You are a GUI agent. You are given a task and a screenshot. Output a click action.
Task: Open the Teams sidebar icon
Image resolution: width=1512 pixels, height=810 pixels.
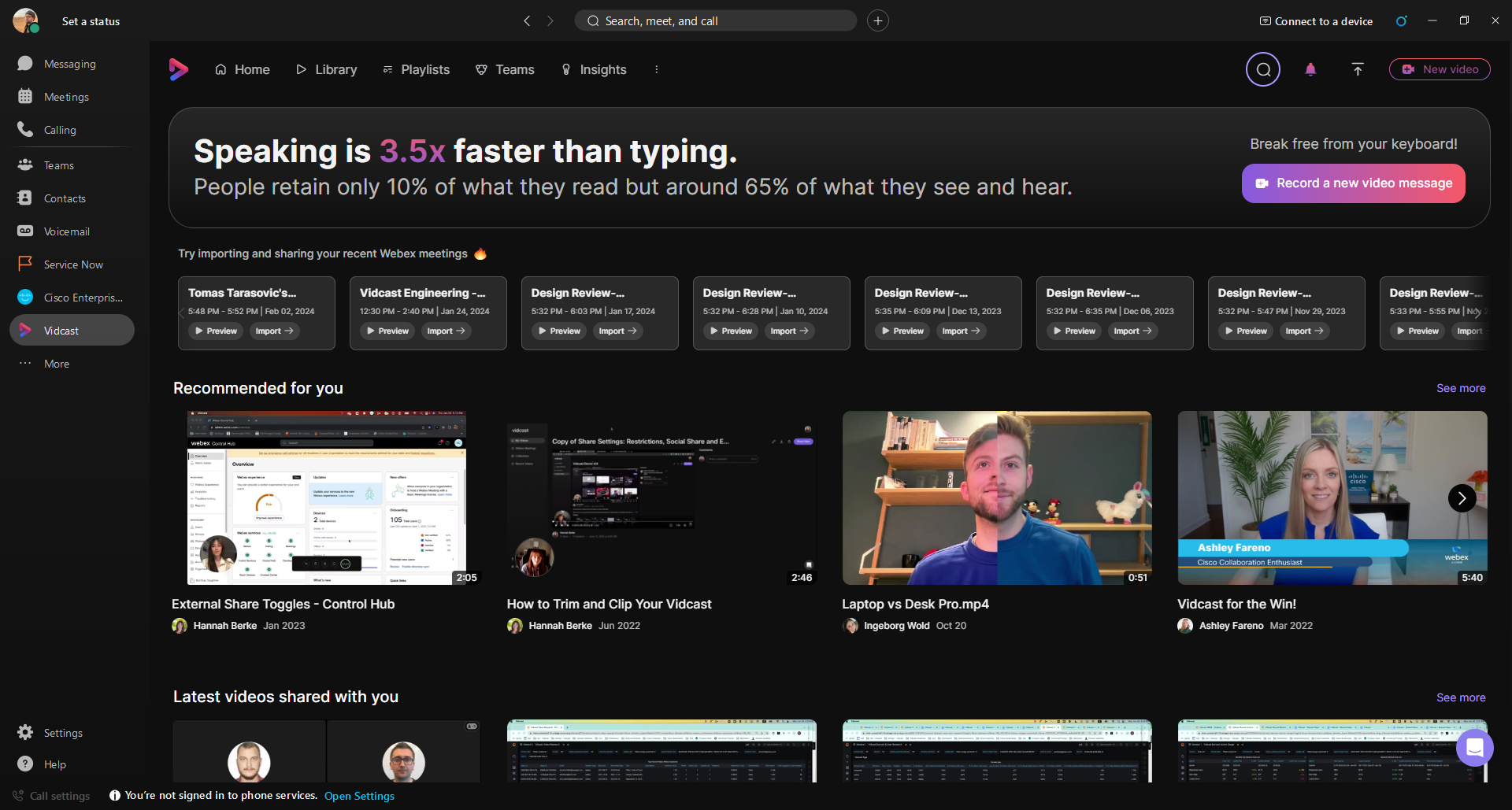[25, 165]
